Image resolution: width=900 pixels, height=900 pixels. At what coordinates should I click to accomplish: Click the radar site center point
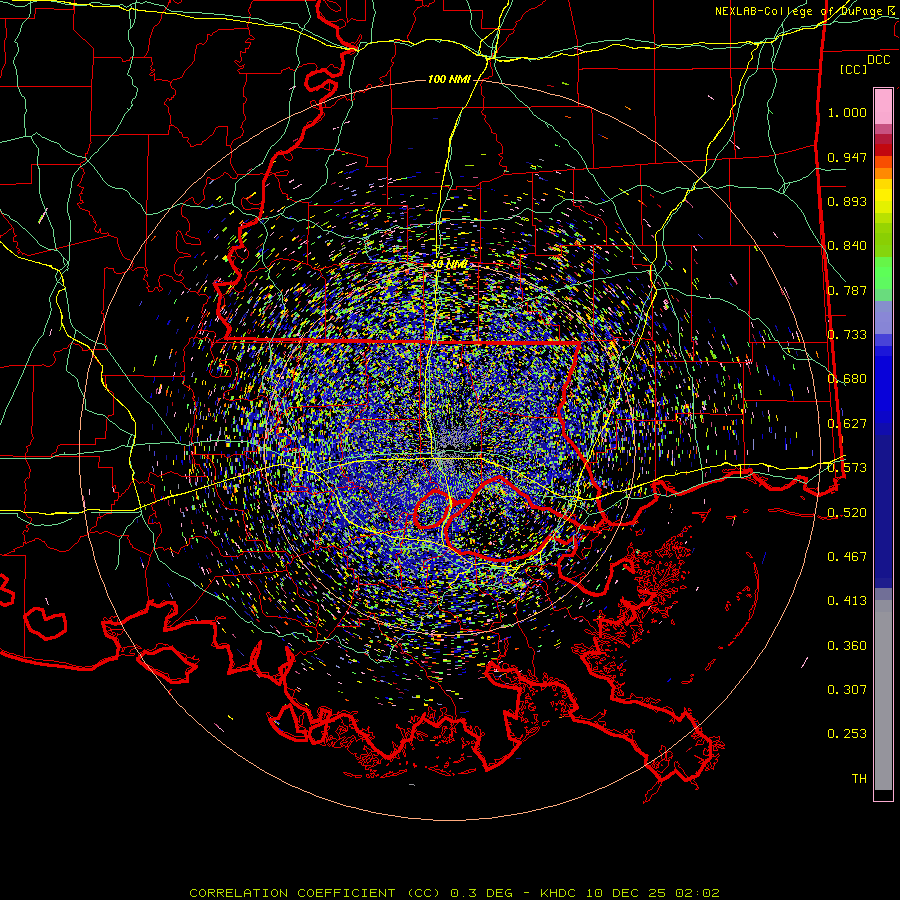(x=450, y=451)
